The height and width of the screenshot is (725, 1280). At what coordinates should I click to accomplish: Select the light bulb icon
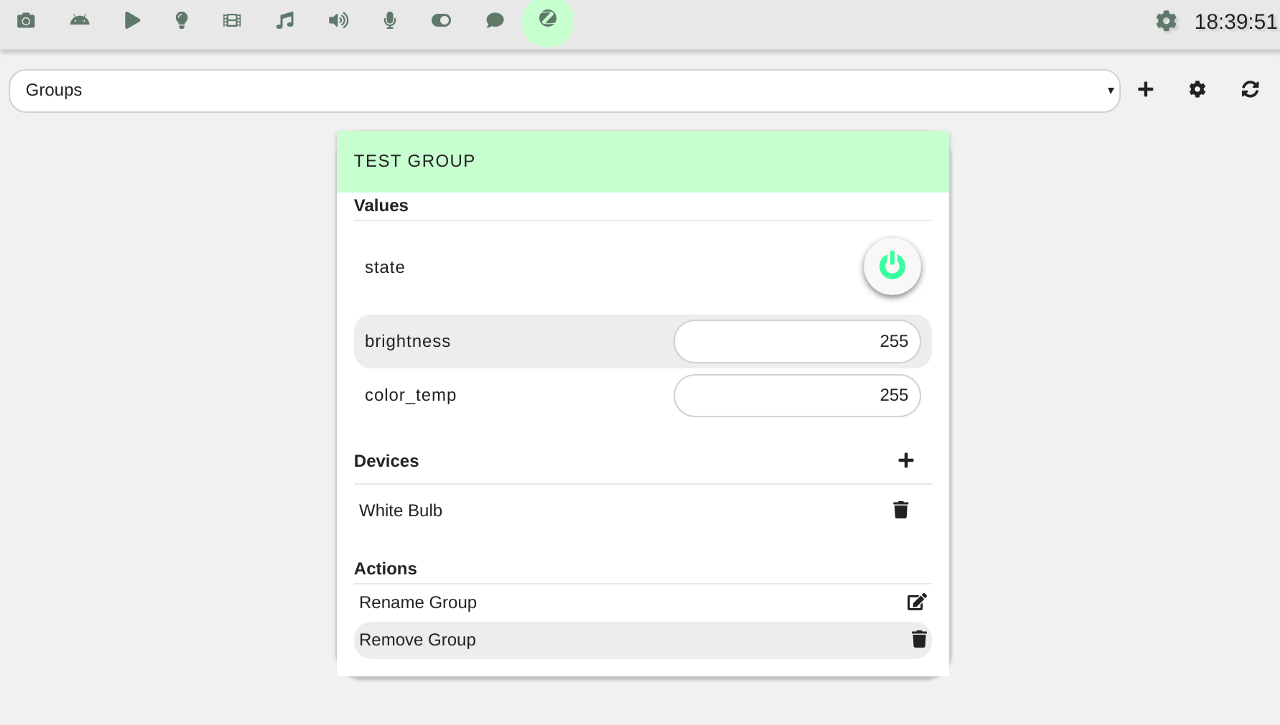coord(182,20)
